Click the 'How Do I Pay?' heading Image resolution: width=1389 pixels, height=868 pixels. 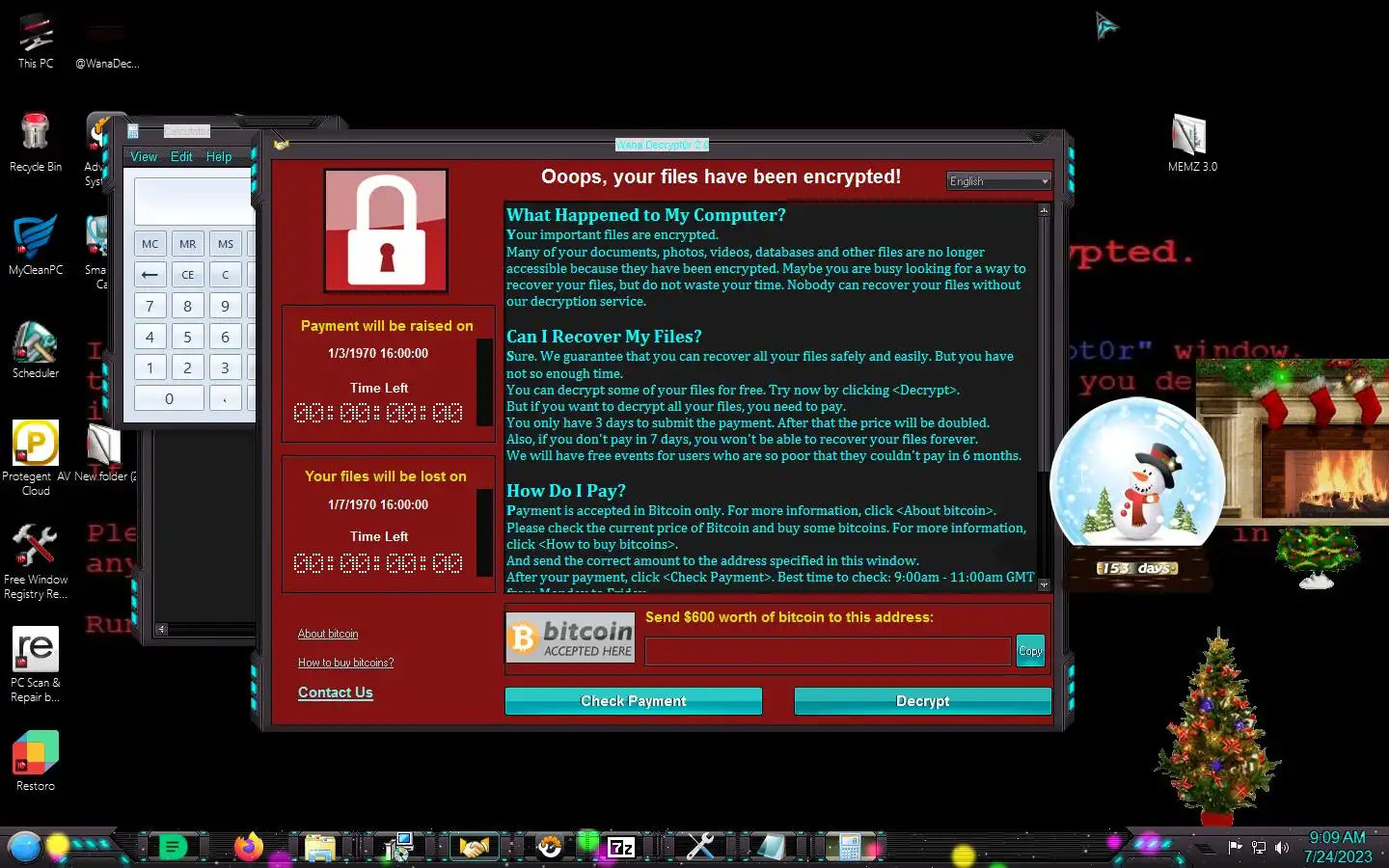pyautogui.click(x=566, y=491)
